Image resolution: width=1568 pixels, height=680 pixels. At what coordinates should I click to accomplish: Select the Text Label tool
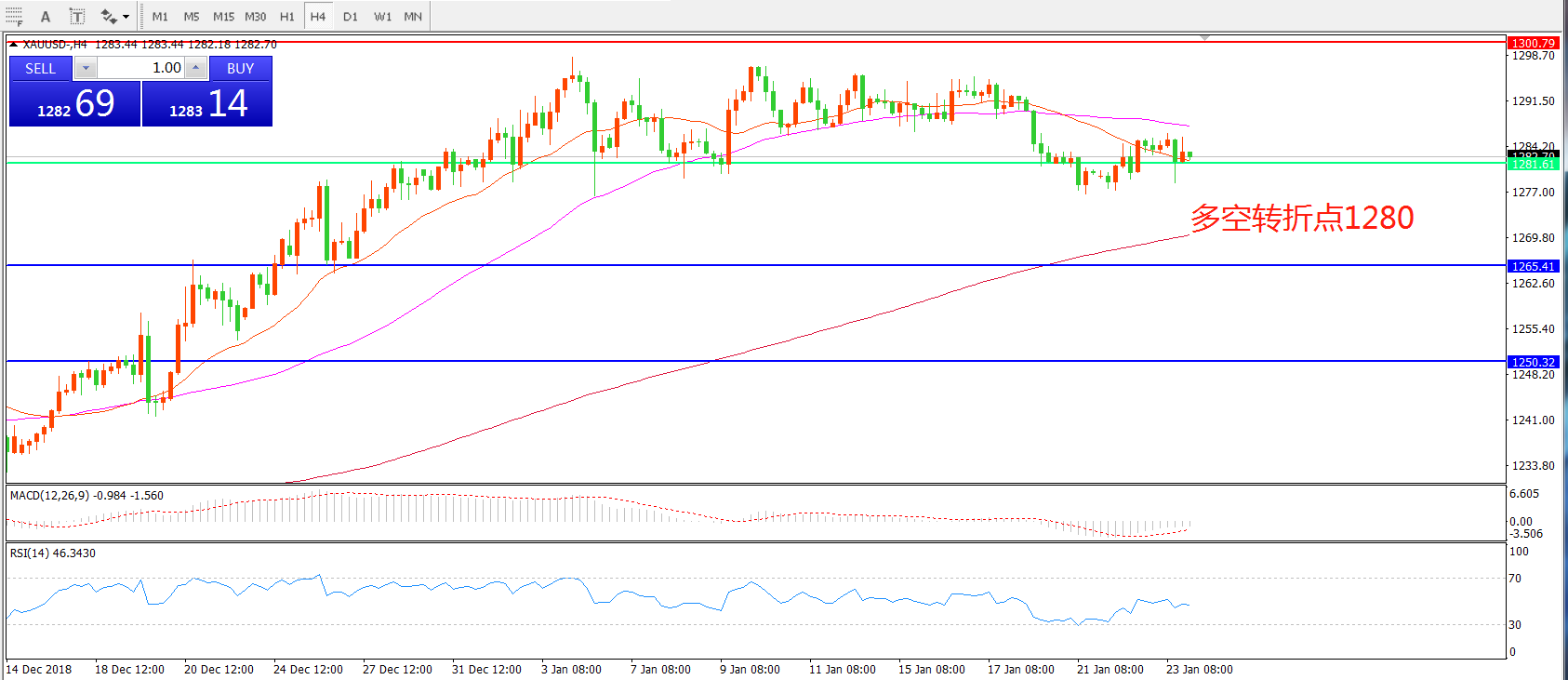pyautogui.click(x=77, y=16)
